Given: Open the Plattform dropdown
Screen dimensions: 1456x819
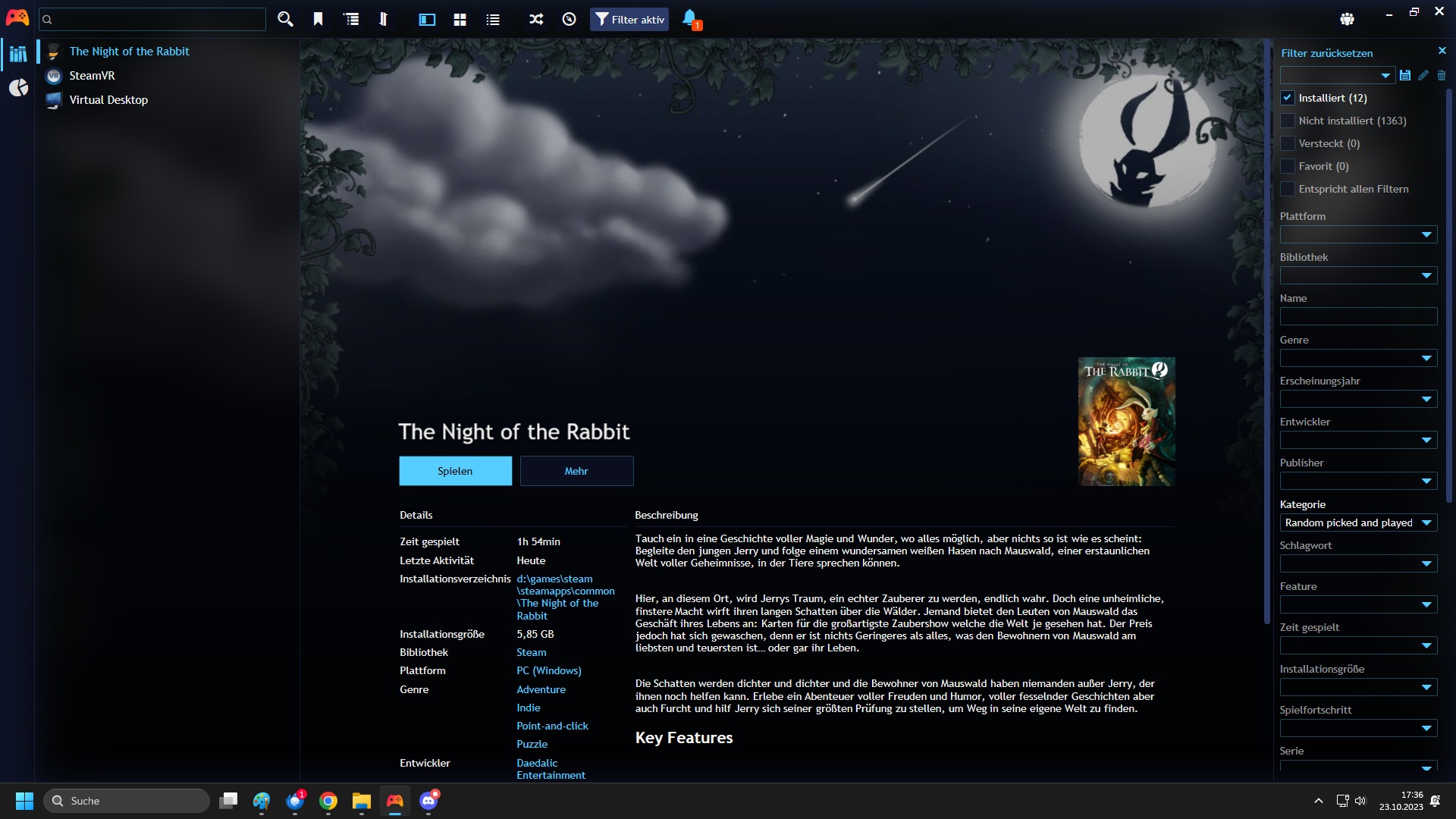Looking at the screenshot, I should point(1357,234).
